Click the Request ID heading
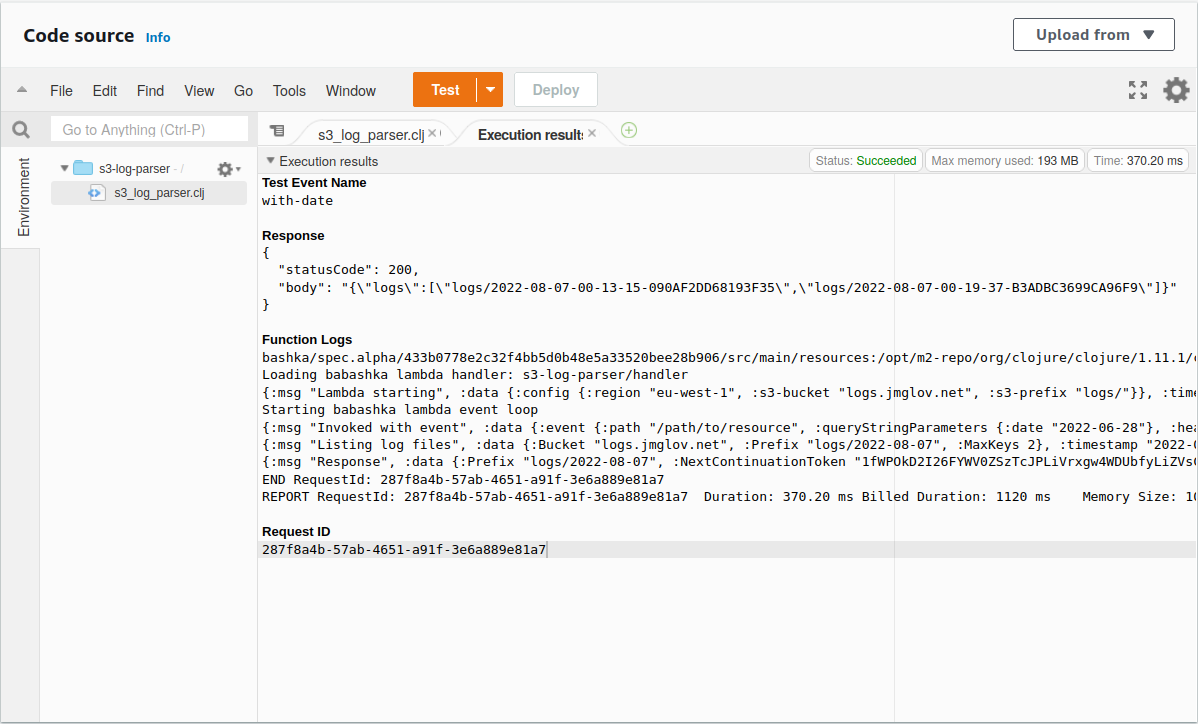The height and width of the screenshot is (724, 1198). 296,532
